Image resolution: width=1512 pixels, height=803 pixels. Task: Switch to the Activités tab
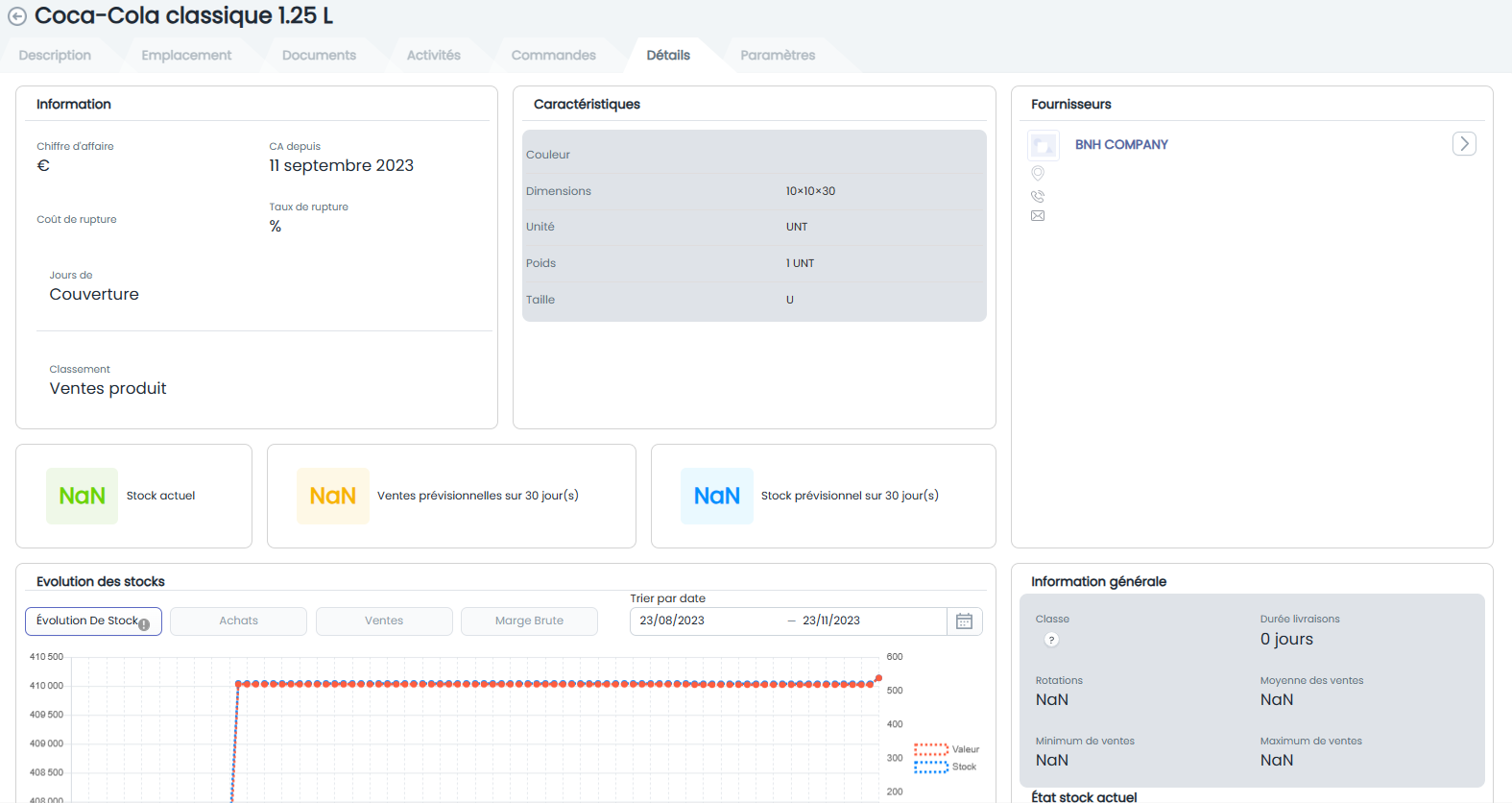click(434, 56)
